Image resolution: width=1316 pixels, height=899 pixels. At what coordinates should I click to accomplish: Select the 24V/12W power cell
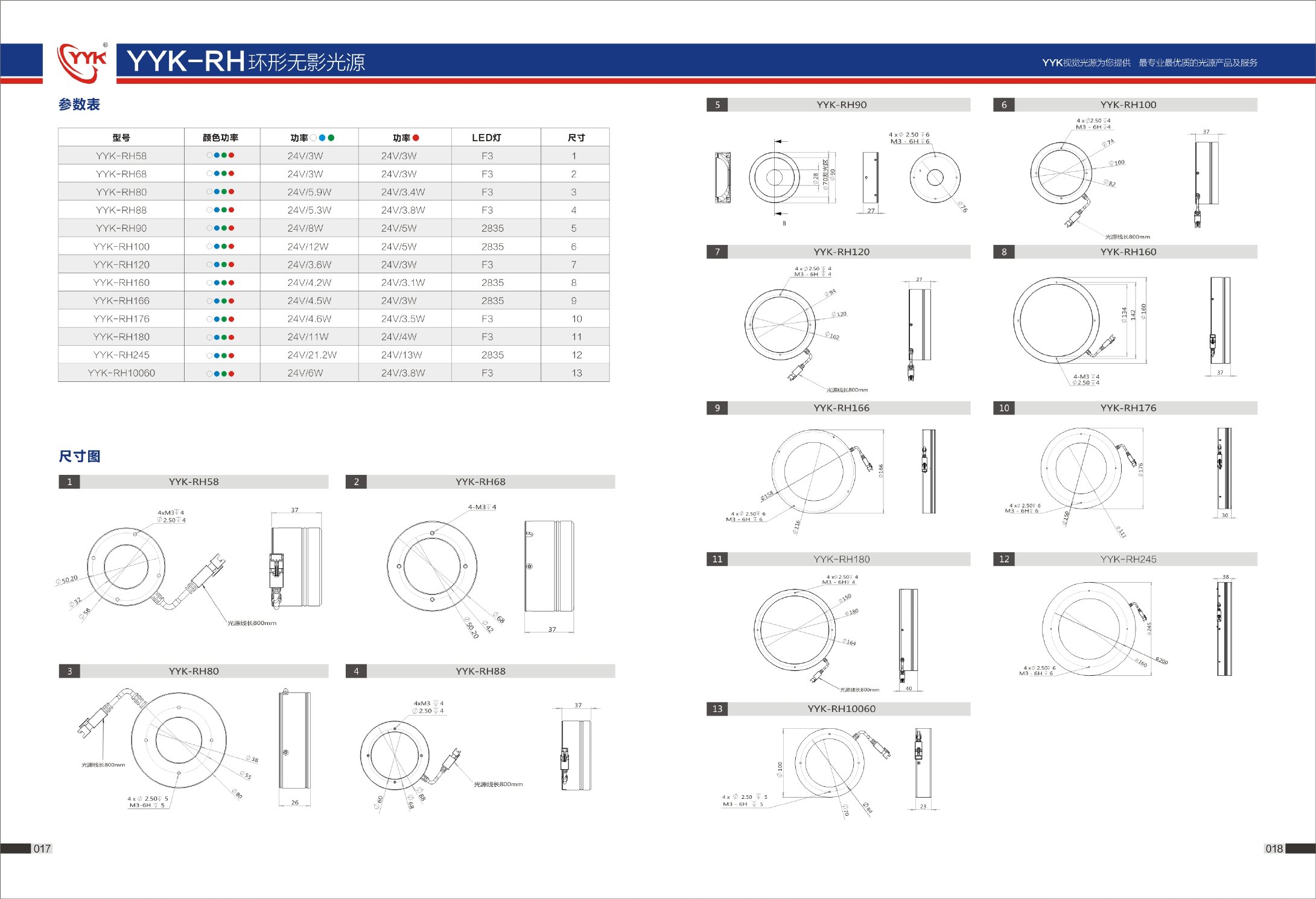(x=309, y=246)
